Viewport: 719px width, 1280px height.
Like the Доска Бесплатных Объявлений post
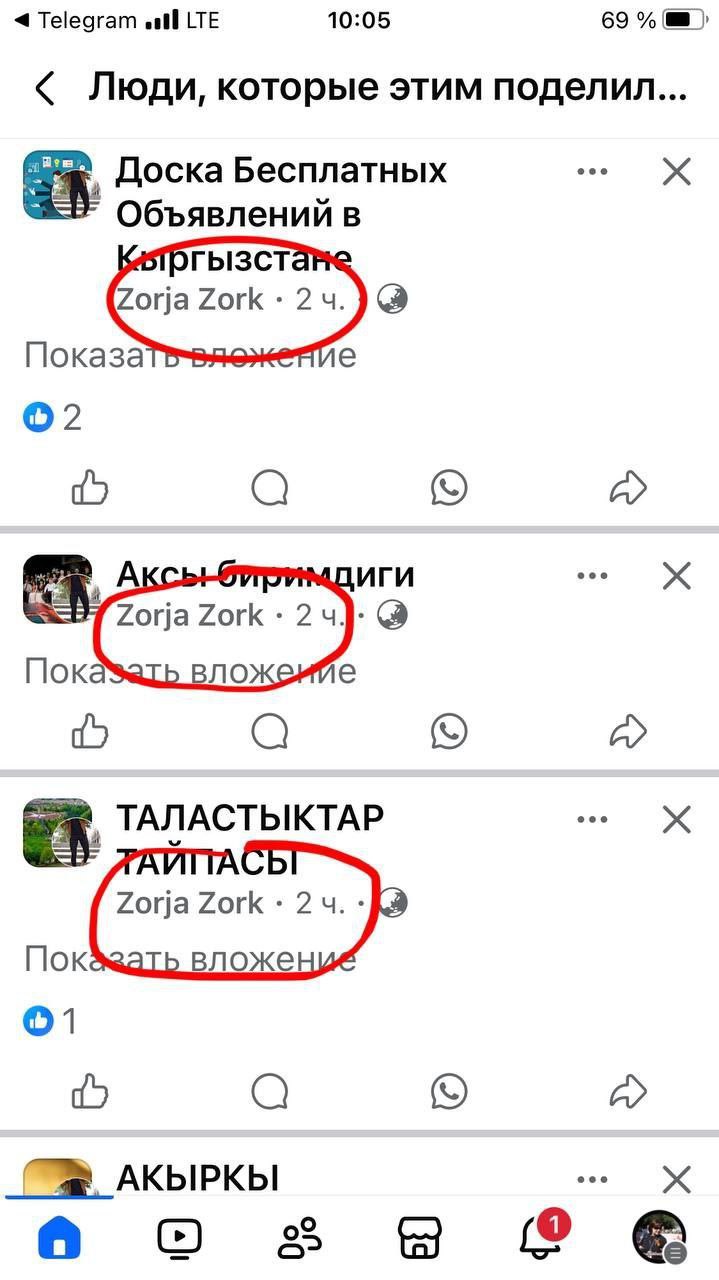[90, 488]
